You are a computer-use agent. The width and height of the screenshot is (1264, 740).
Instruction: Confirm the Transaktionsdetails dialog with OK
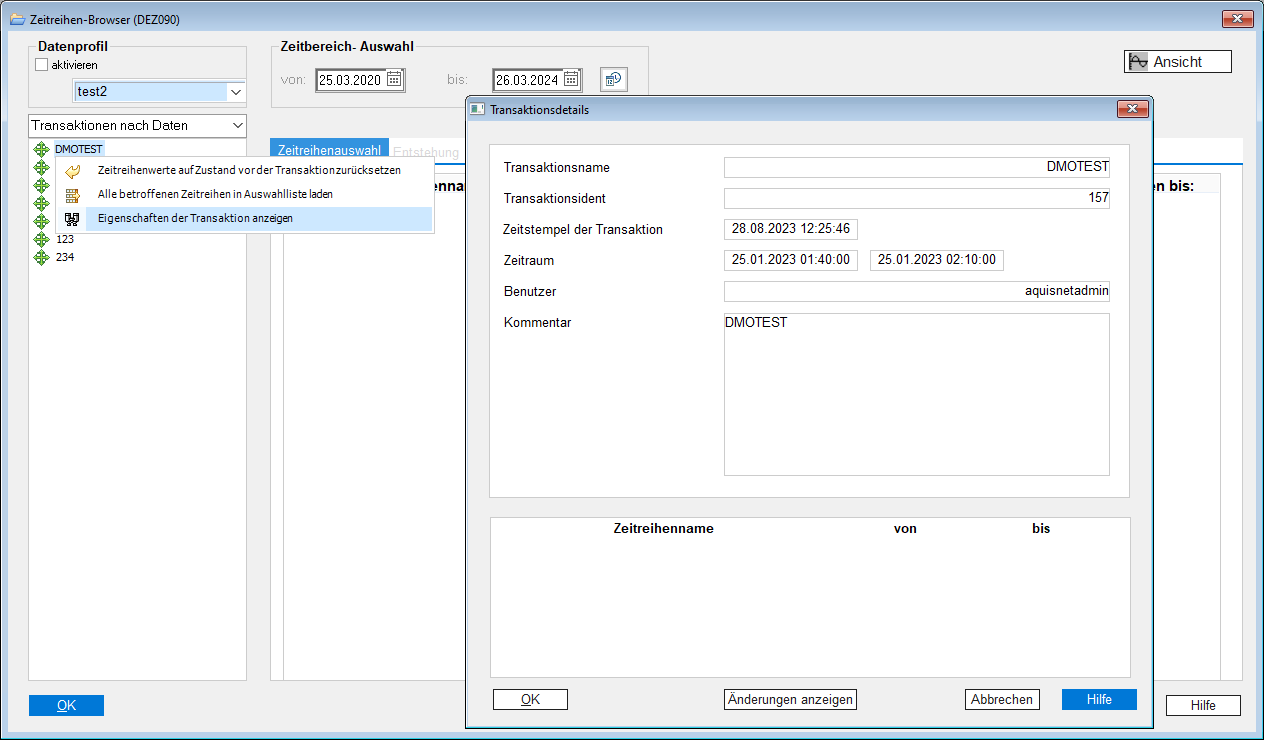(530, 700)
